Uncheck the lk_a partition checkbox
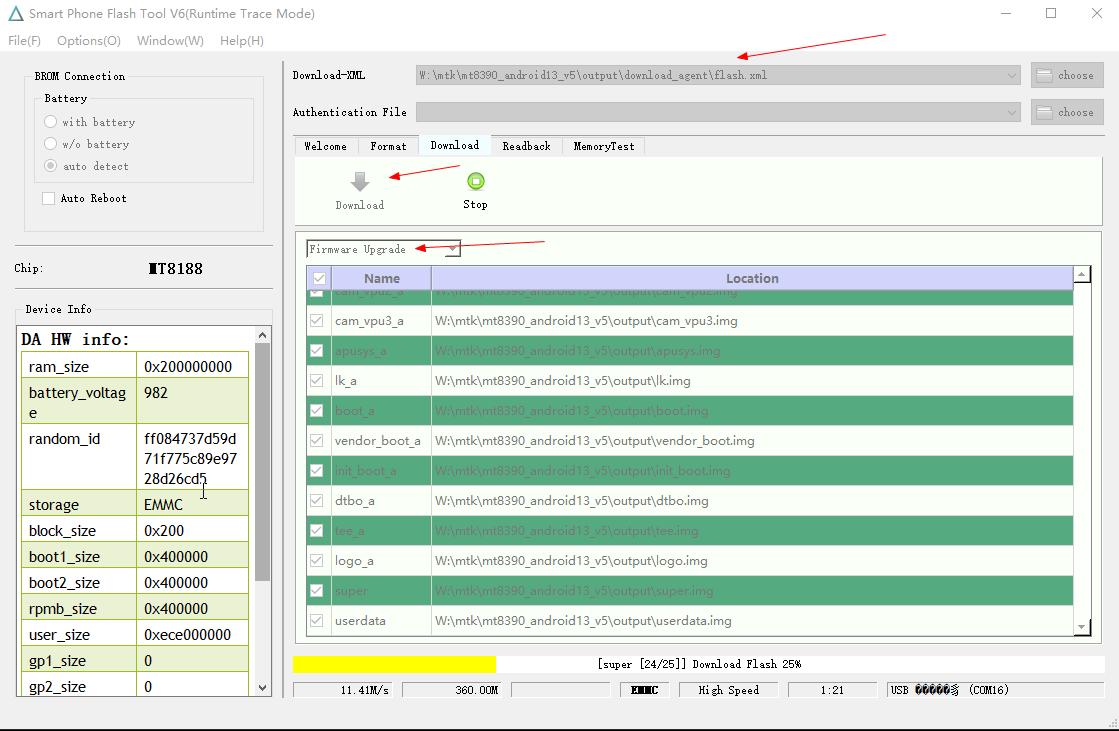Image resolution: width=1119 pixels, height=731 pixels. coord(317,380)
